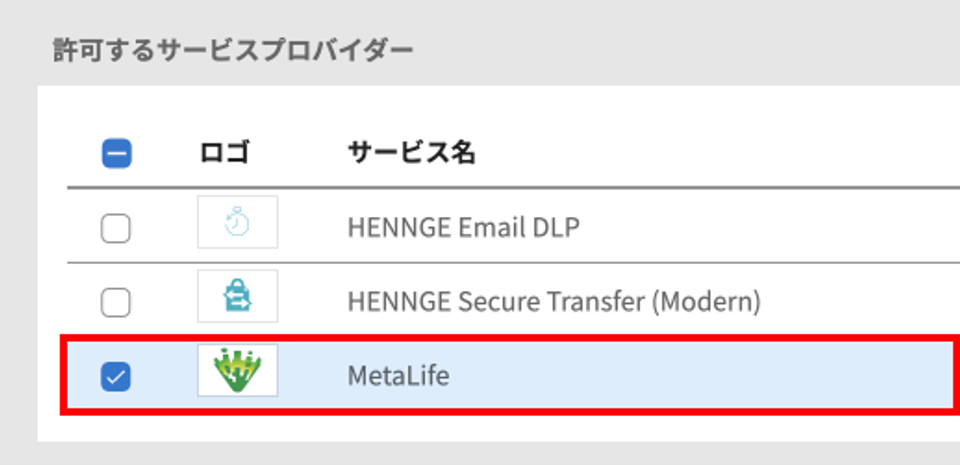
Task: Click white panel area below MetaLife row
Action: pos(490,428)
